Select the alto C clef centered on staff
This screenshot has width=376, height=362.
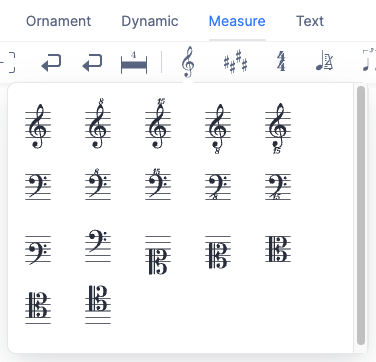click(278, 249)
